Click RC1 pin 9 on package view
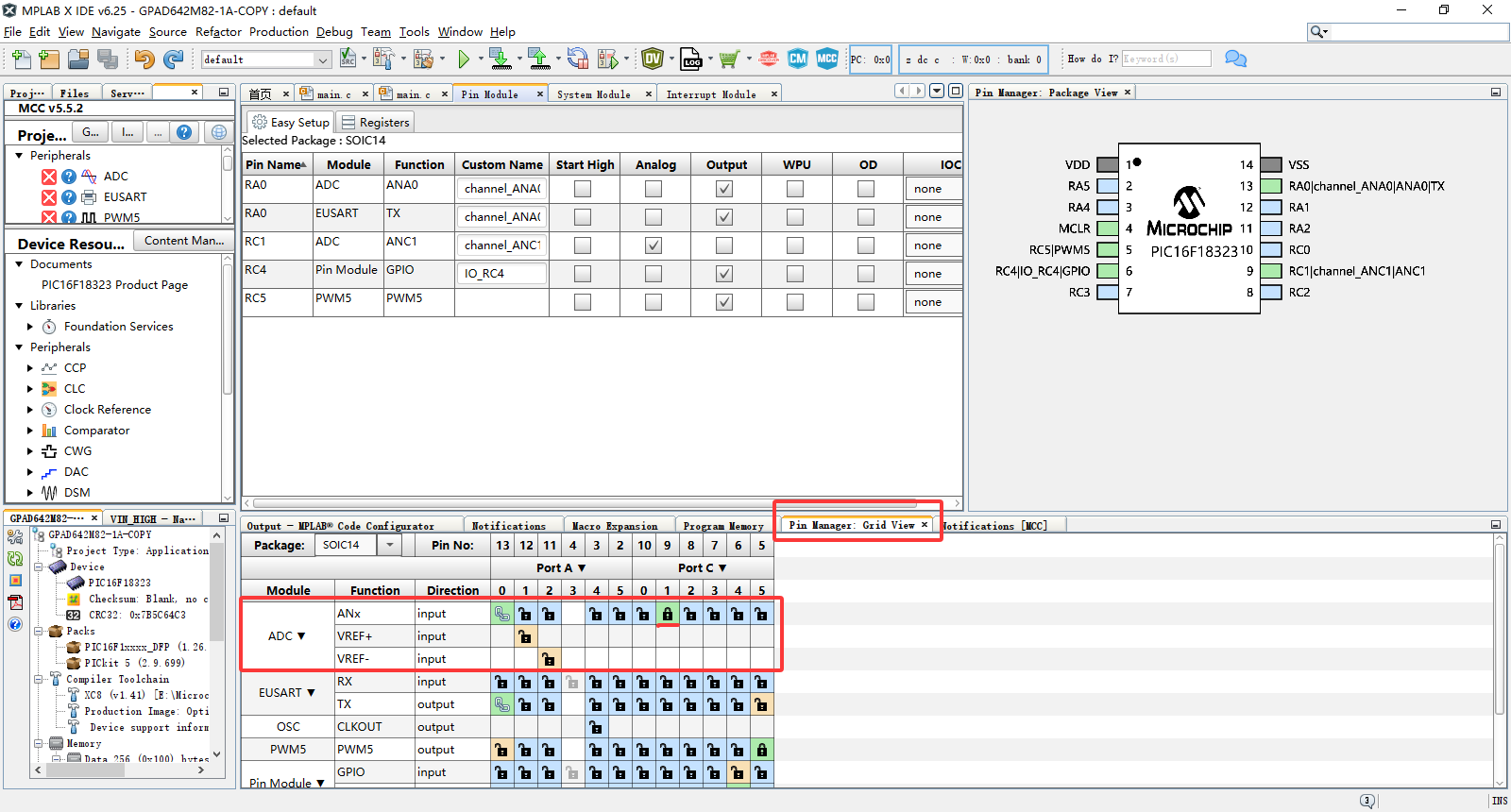The height and width of the screenshot is (812, 1511). point(1271,271)
